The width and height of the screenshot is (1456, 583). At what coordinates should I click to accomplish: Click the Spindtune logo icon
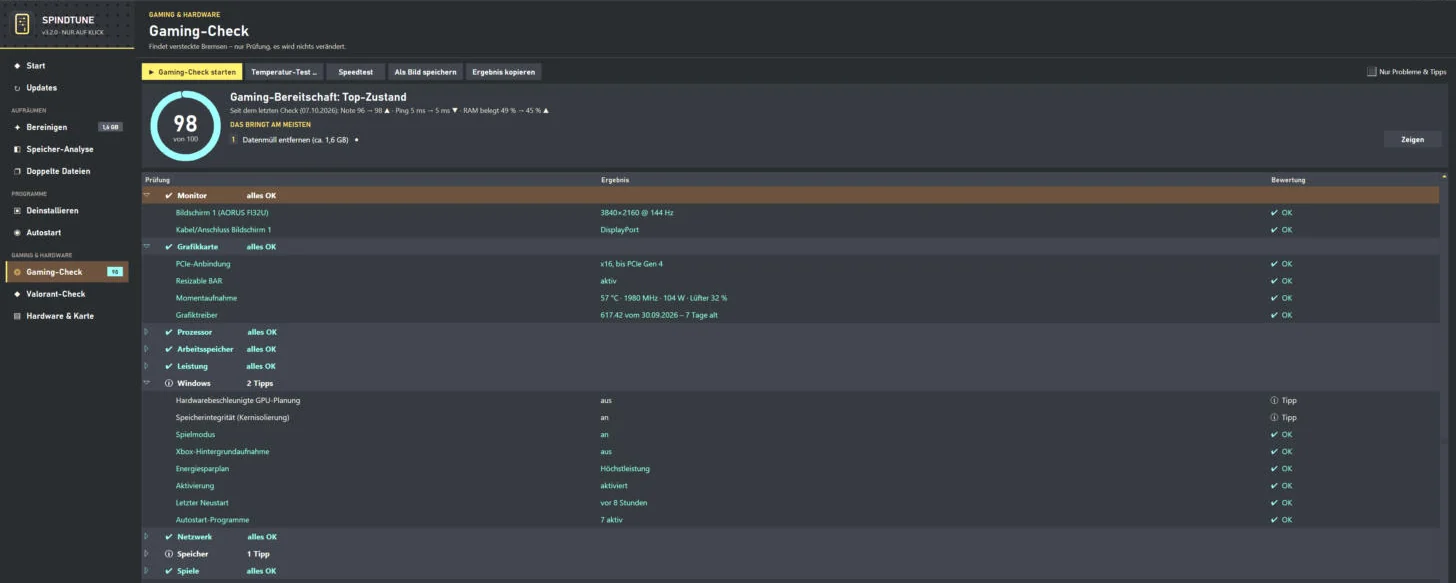22,24
